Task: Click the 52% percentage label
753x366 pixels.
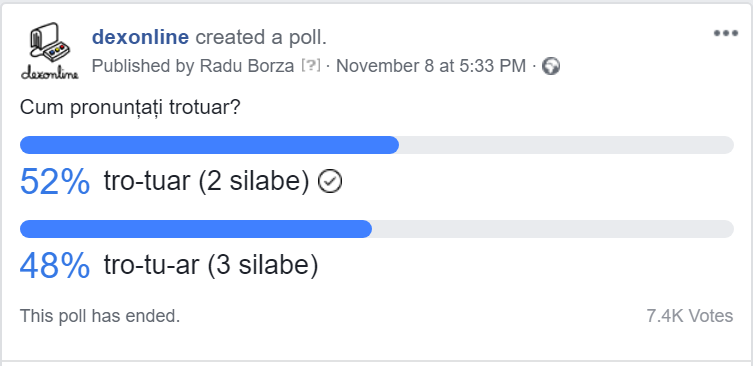Action: (55, 182)
